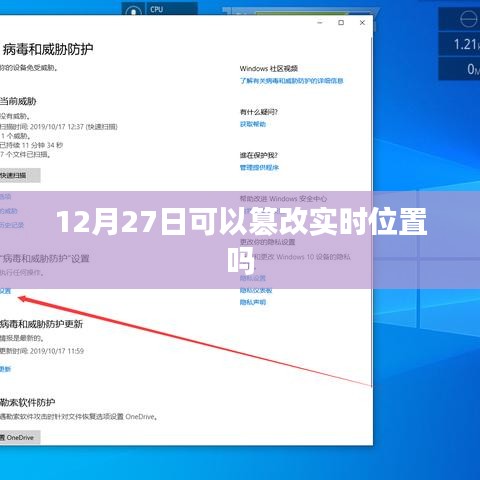This screenshot has width=480, height=480.
Task: Open the 隐私声明 link
Action: [x=253, y=302]
